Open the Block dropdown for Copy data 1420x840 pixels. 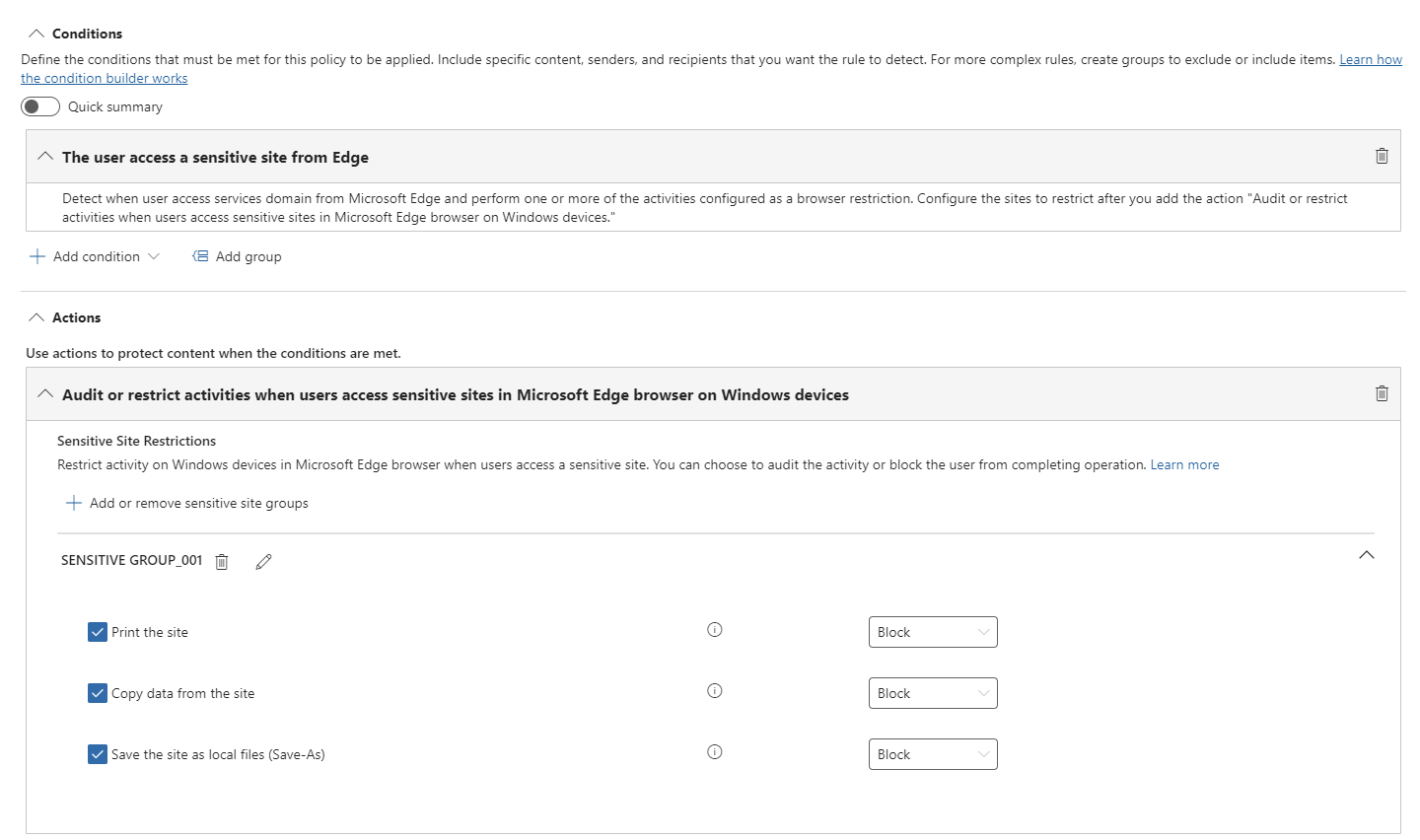[x=932, y=692]
